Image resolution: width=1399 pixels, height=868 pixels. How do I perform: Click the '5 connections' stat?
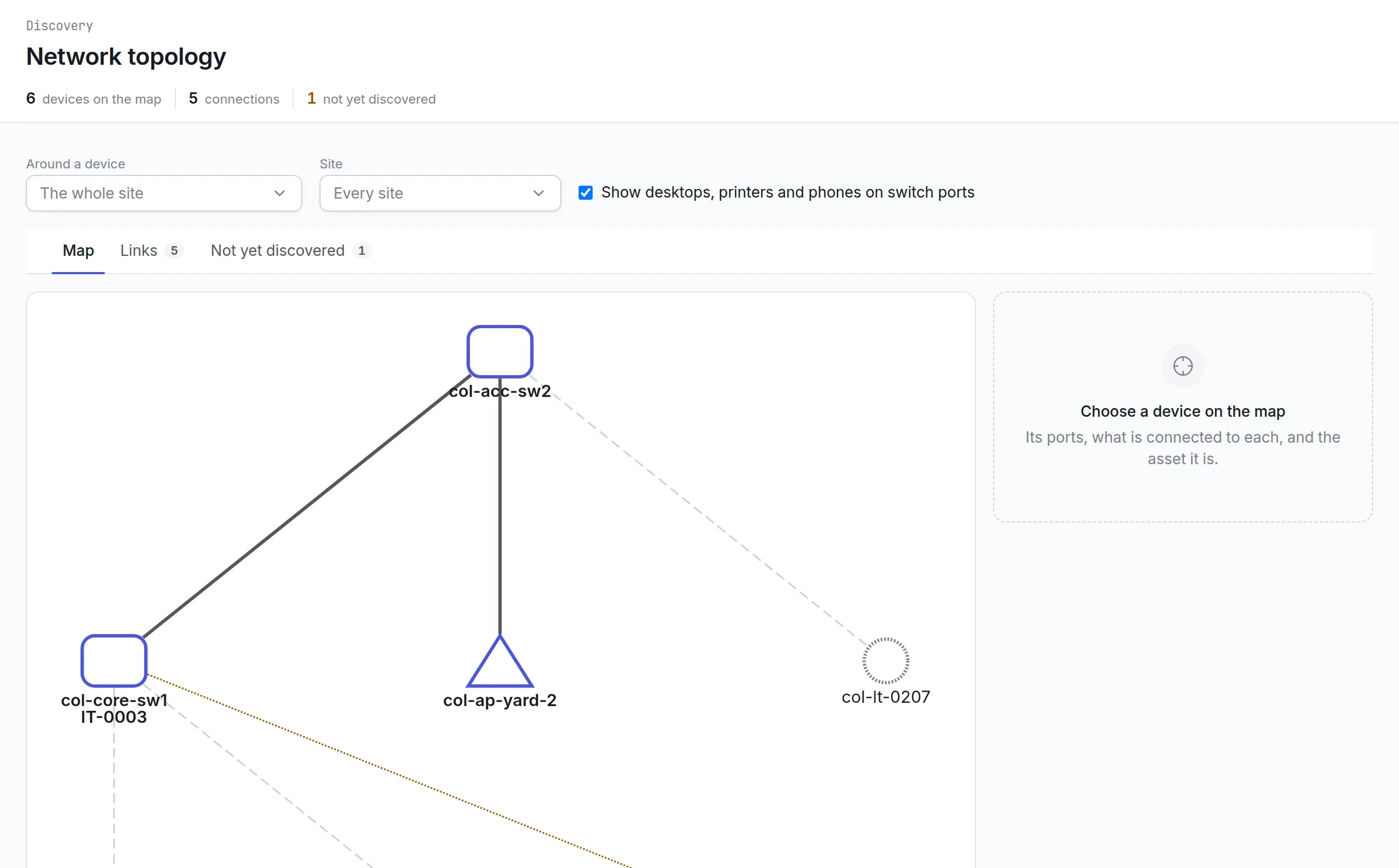(234, 99)
